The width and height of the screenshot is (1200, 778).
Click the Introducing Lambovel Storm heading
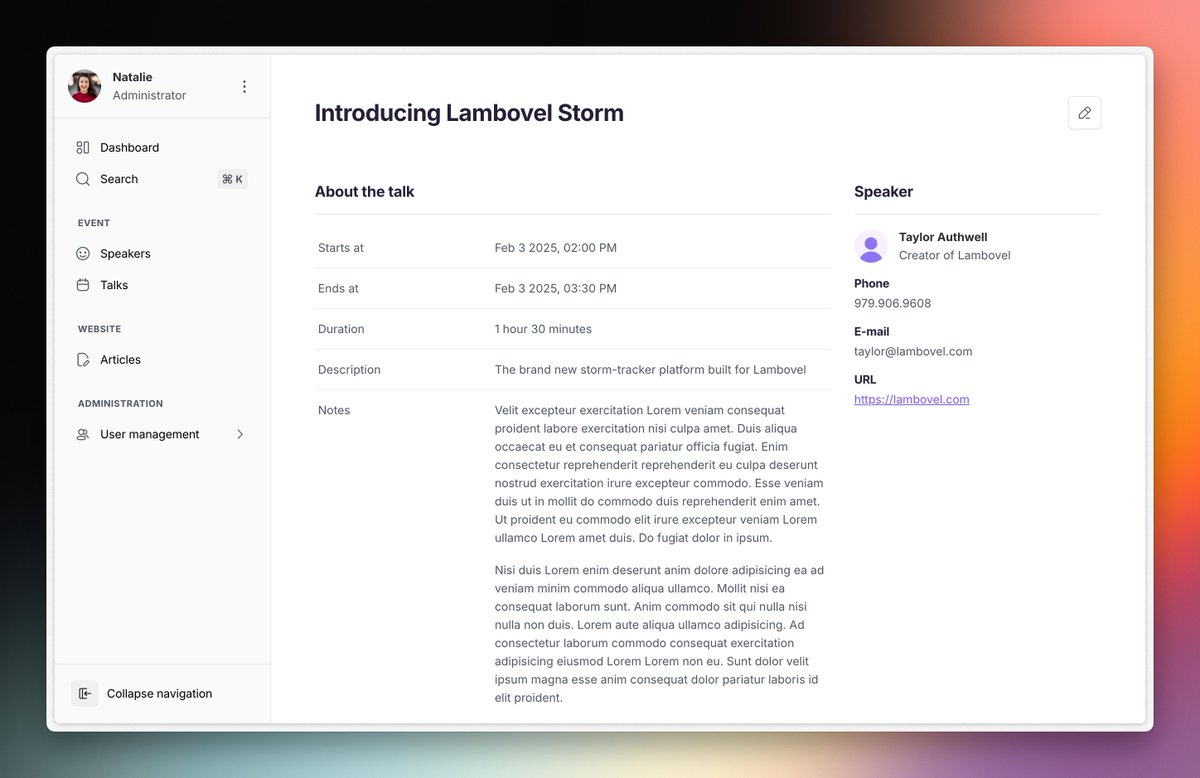coord(469,113)
